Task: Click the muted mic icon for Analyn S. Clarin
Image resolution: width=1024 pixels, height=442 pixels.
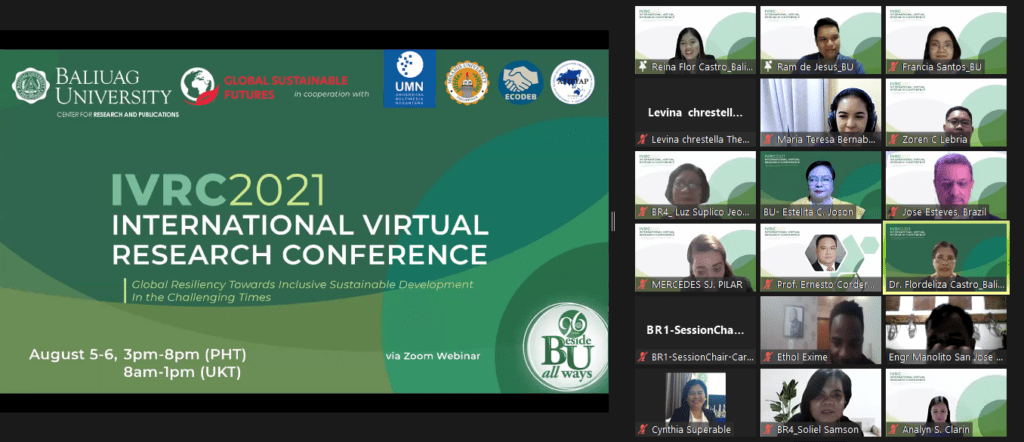Action: click(892, 430)
